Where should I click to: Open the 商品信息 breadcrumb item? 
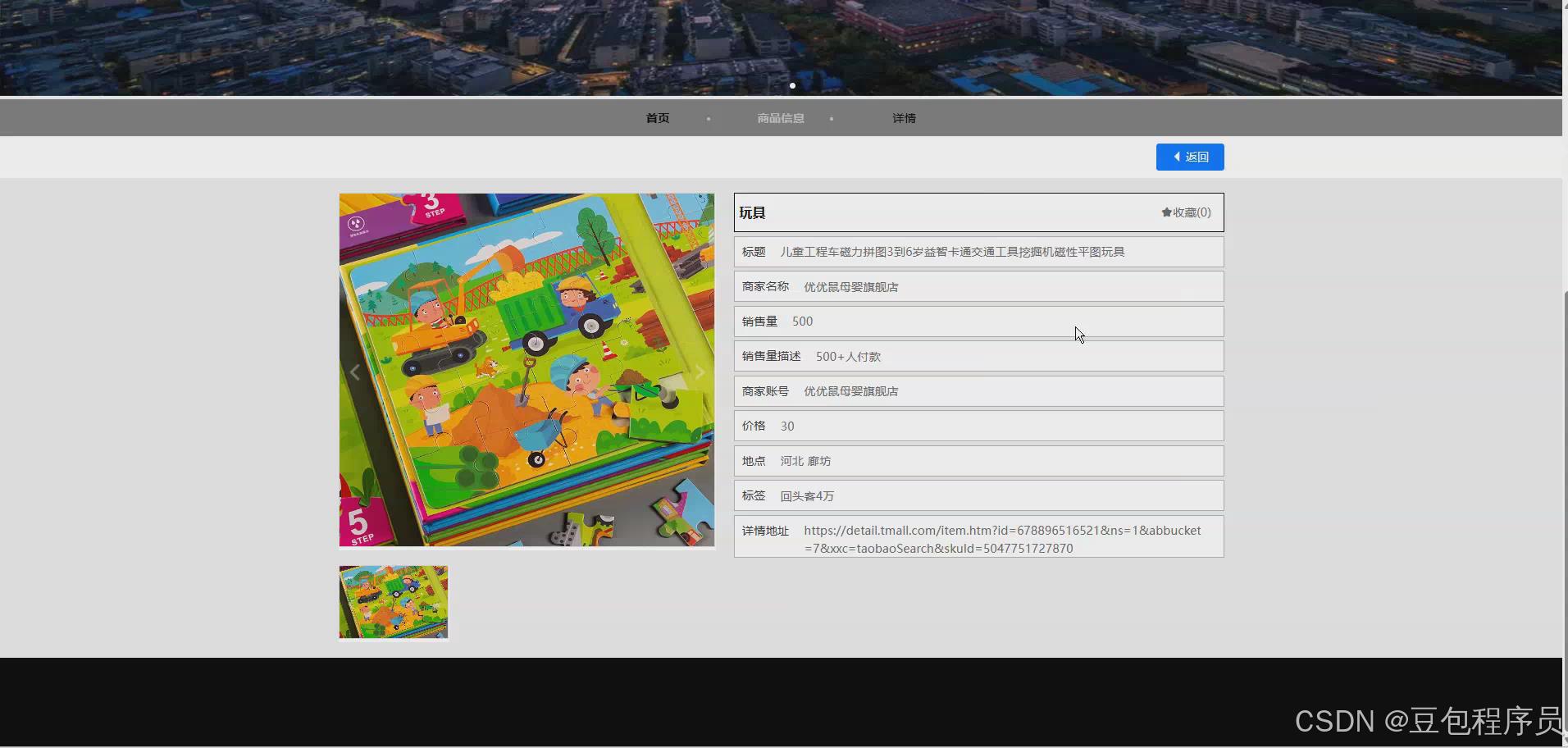pyautogui.click(x=781, y=118)
